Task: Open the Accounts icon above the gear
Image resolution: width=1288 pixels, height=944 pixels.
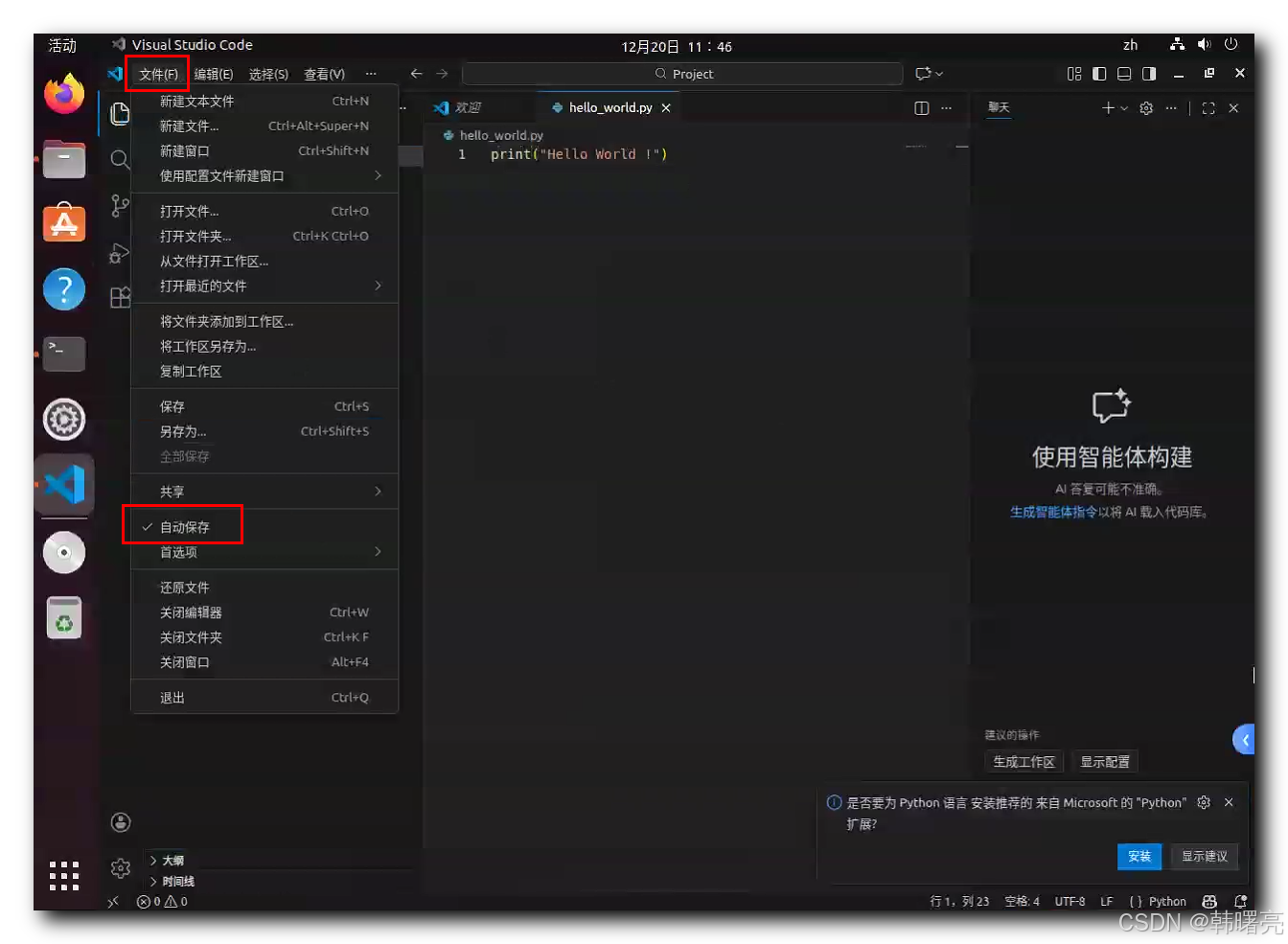Action: tap(121, 821)
